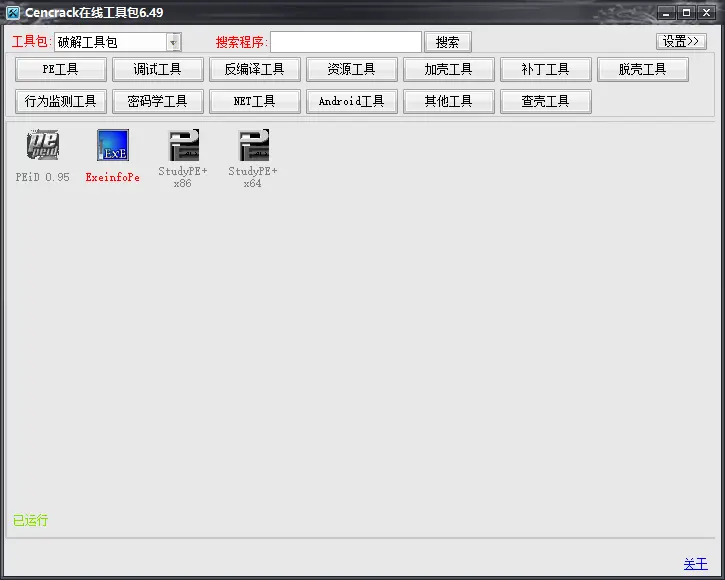Viewport: 725px width, 580px height.
Task: Select the PE工具 category
Action: click(x=61, y=69)
